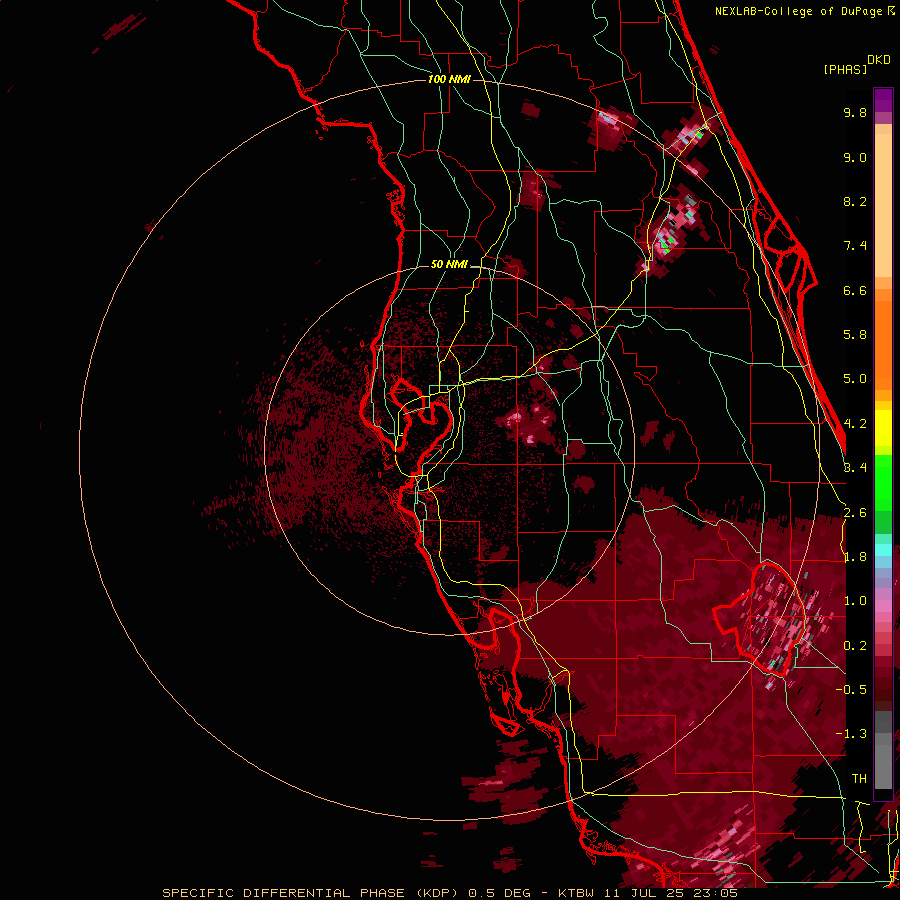900x900 pixels.
Task: Click the 2.6 value on the KDP scale
Action: point(855,513)
